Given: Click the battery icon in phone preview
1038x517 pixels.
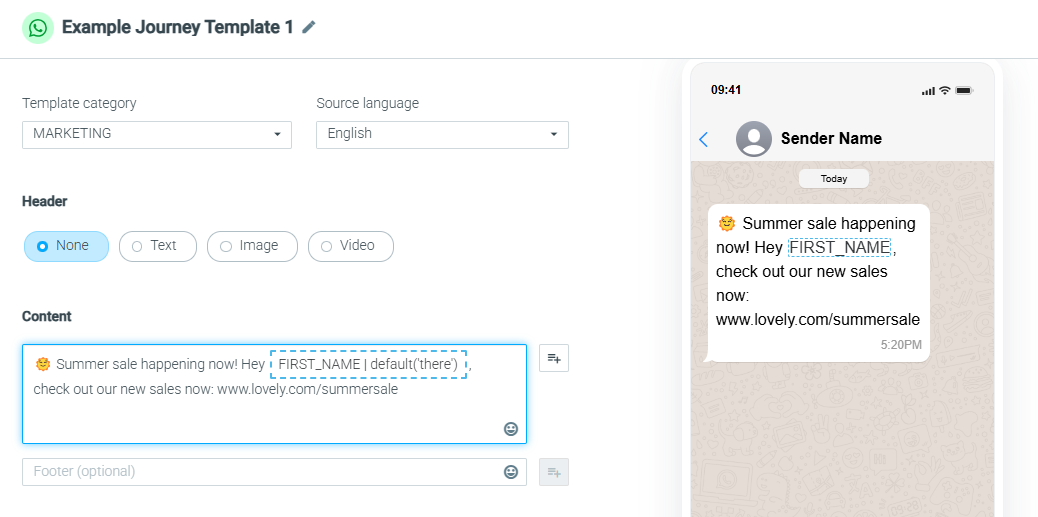Looking at the screenshot, I should pyautogui.click(x=964, y=90).
